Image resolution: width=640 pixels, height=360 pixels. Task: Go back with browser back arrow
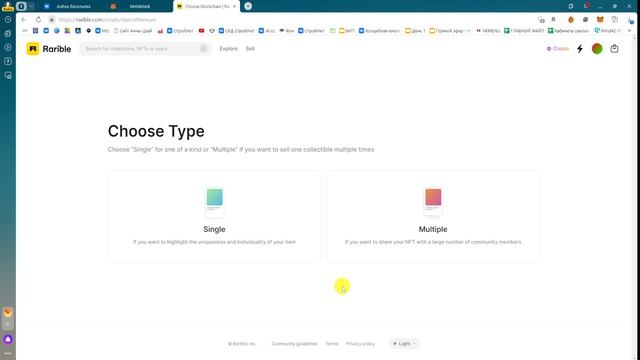coord(24,20)
